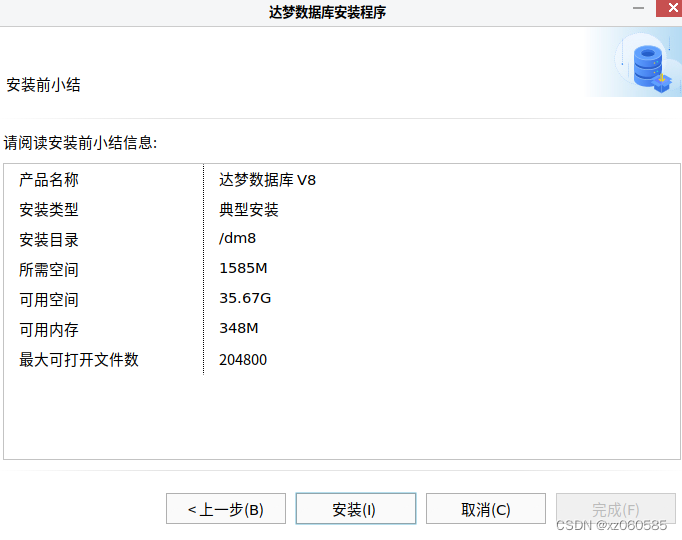682x540 pixels.
Task: Select the 典型安装 value
Action: [249, 210]
